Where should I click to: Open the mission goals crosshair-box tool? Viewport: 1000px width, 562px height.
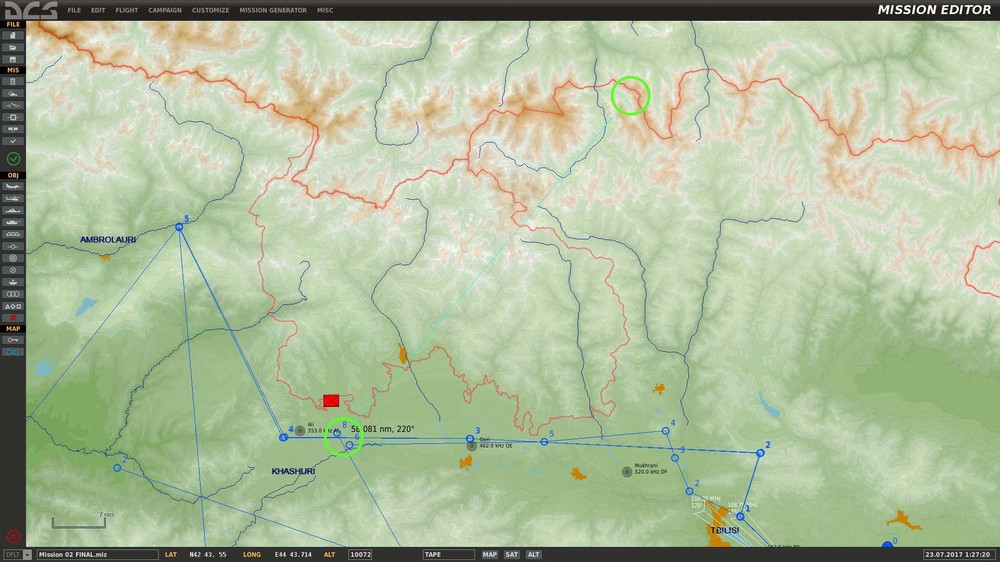tap(13, 117)
